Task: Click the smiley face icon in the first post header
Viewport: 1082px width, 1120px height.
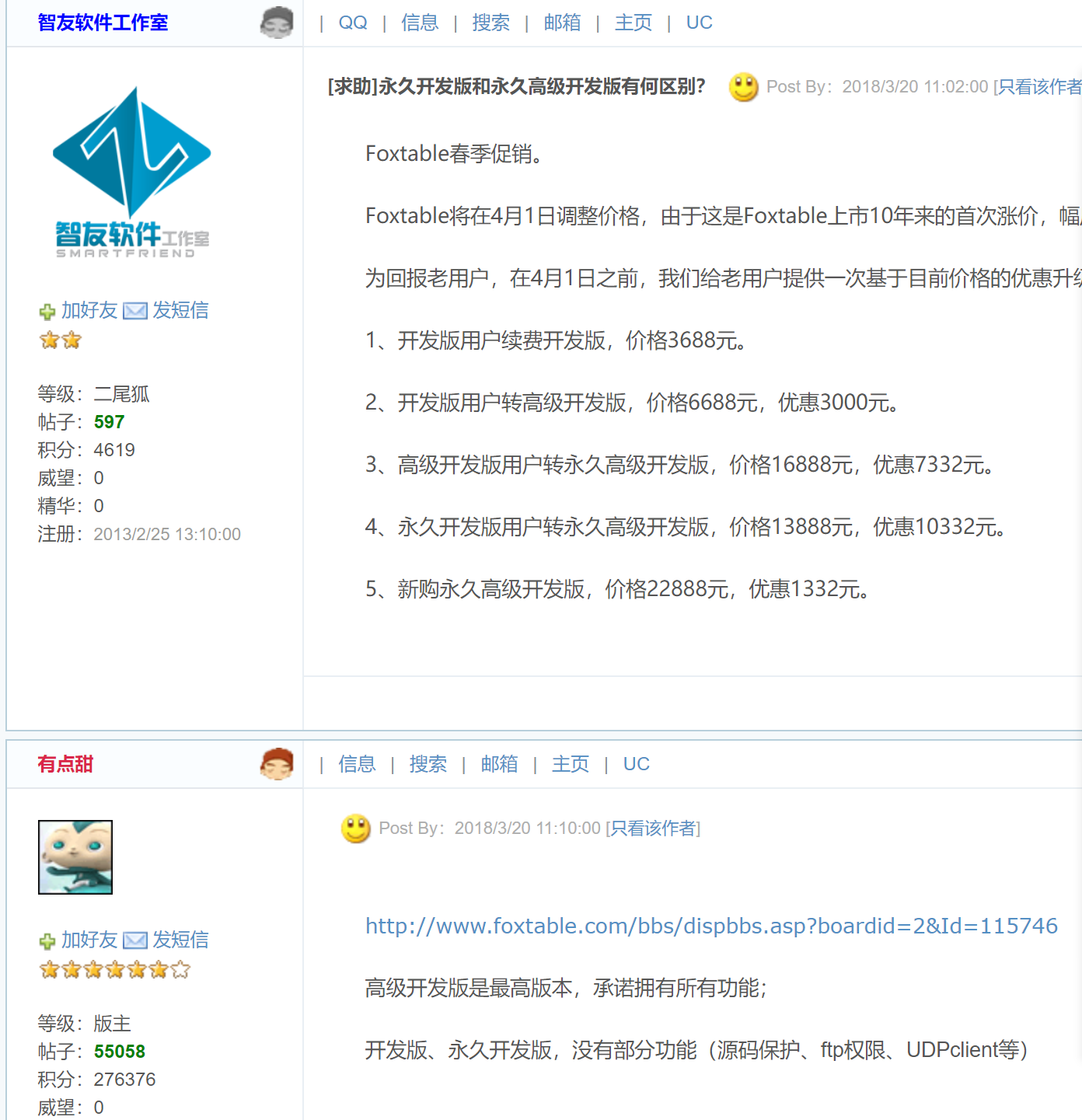Action: [x=744, y=87]
